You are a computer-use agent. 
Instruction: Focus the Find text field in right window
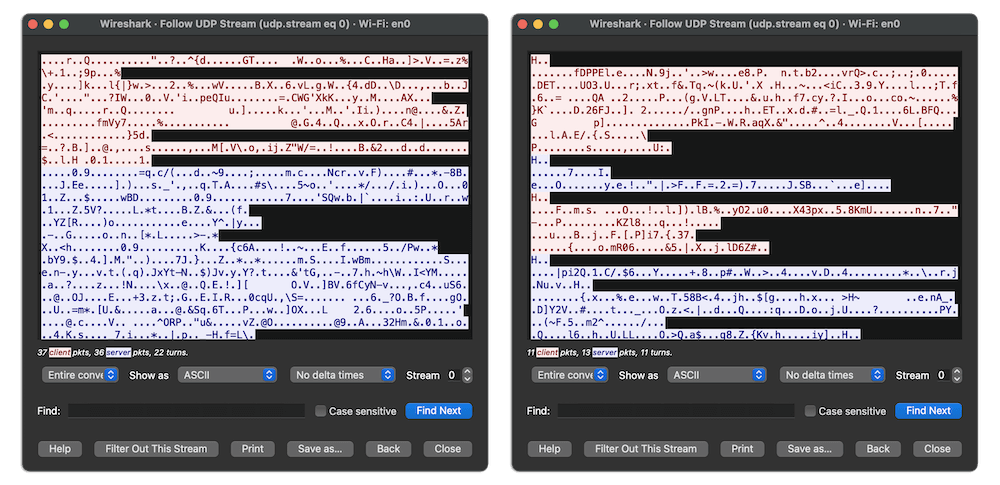pyautogui.click(x=676, y=411)
